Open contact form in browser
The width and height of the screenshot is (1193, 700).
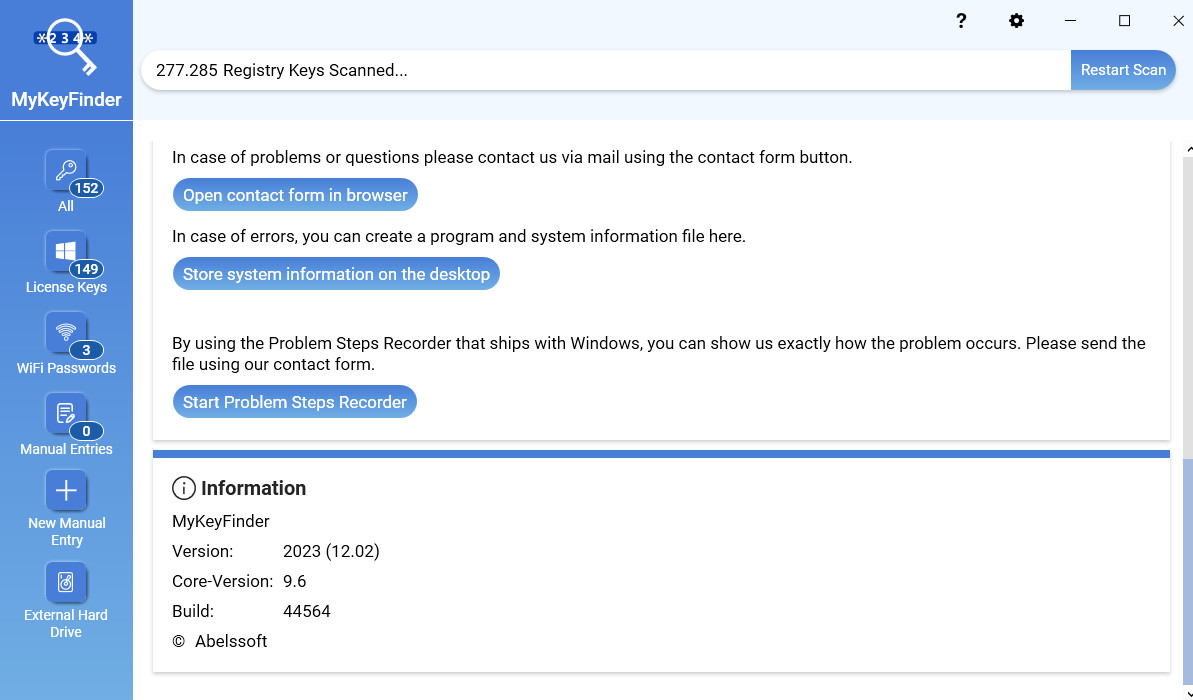click(295, 195)
